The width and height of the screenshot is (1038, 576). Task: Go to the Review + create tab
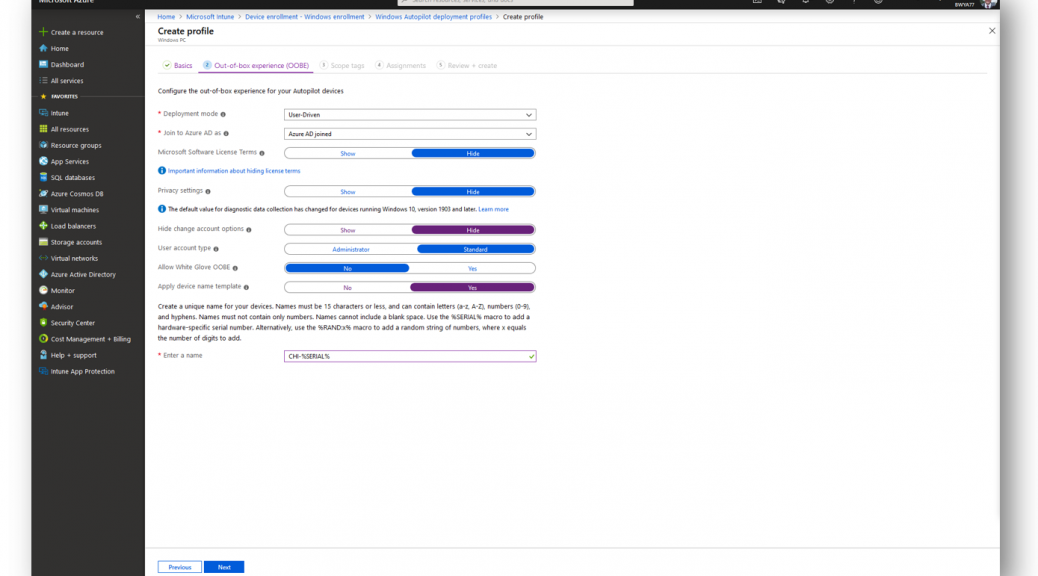[x=467, y=66]
